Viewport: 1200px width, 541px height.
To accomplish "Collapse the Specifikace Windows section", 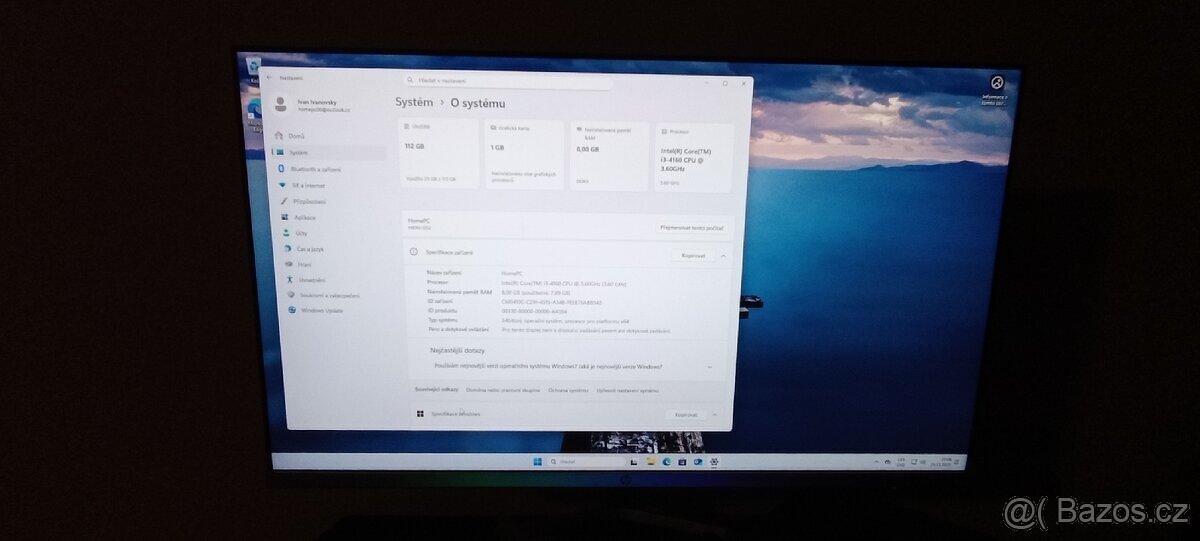I will 714,414.
